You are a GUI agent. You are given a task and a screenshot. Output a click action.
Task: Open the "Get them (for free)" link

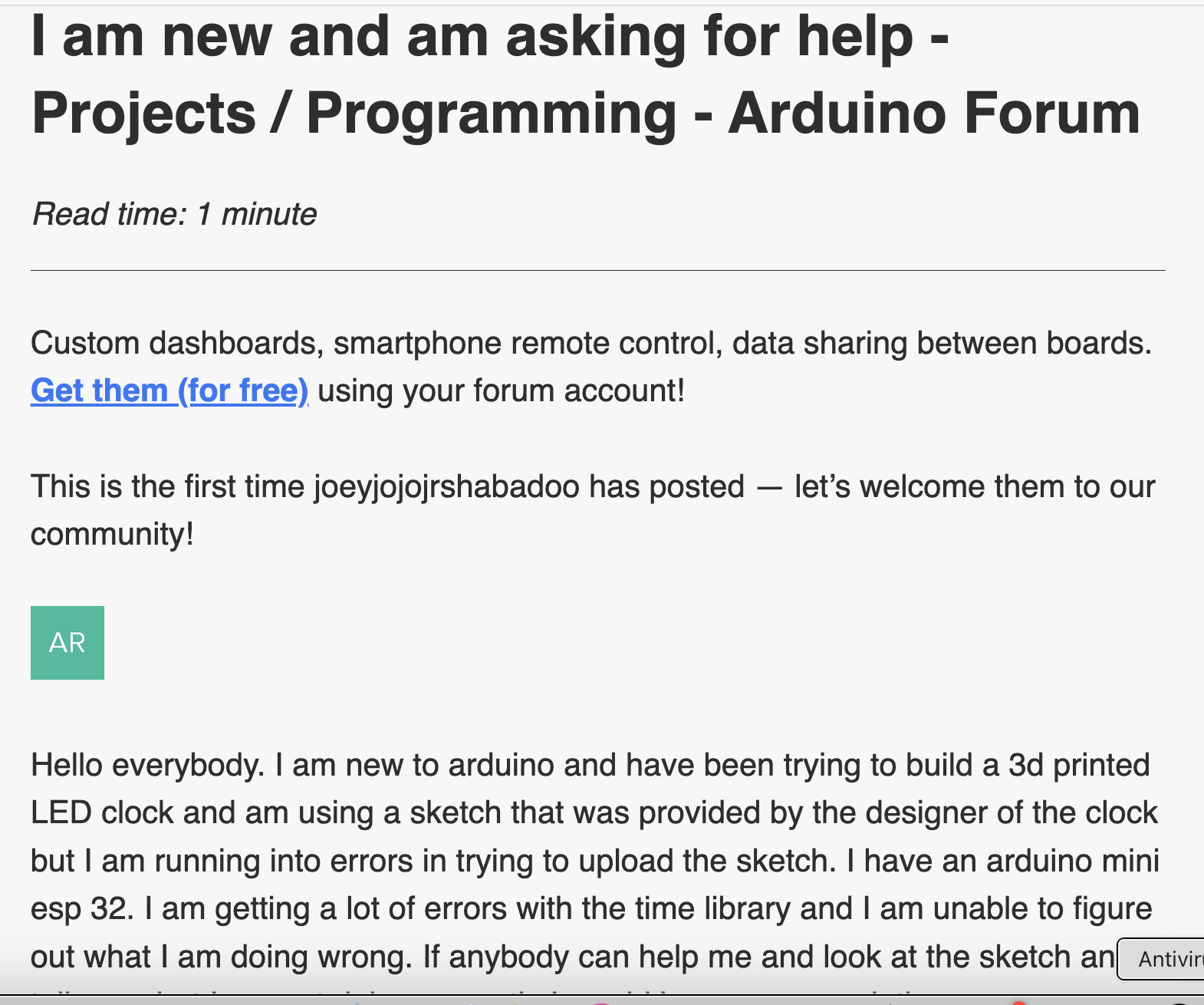click(x=169, y=390)
